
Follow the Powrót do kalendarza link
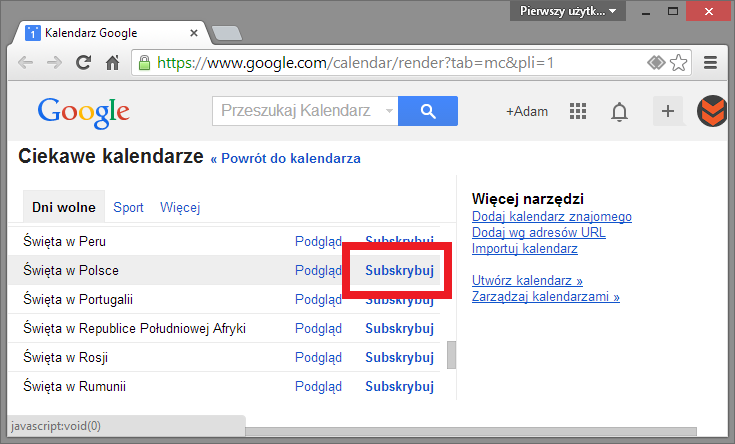(x=285, y=158)
